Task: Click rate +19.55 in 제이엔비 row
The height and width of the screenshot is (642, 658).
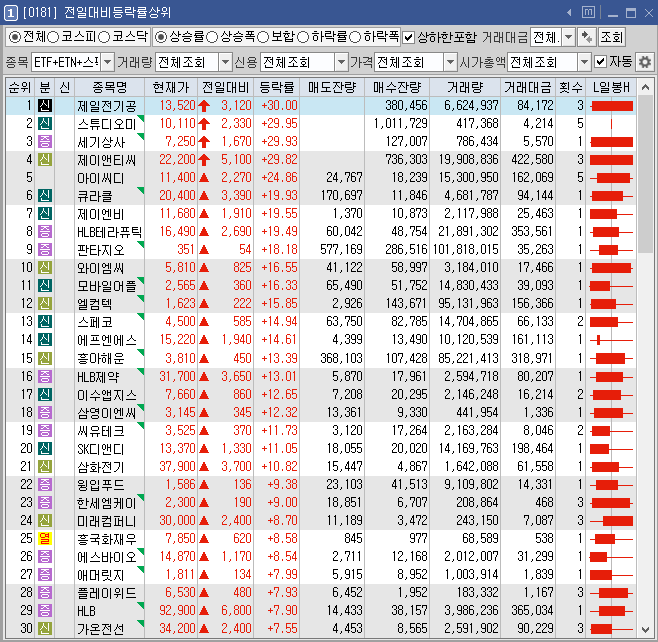Action: 279,214
